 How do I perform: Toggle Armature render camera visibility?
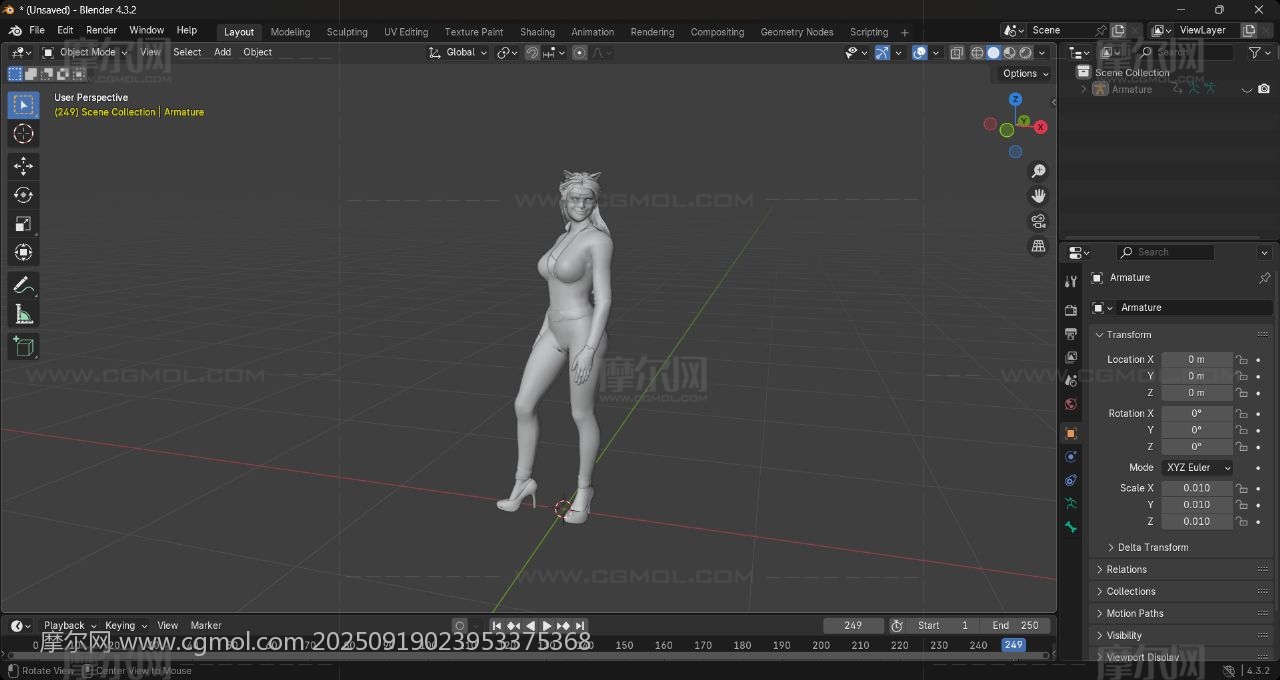coord(1264,89)
